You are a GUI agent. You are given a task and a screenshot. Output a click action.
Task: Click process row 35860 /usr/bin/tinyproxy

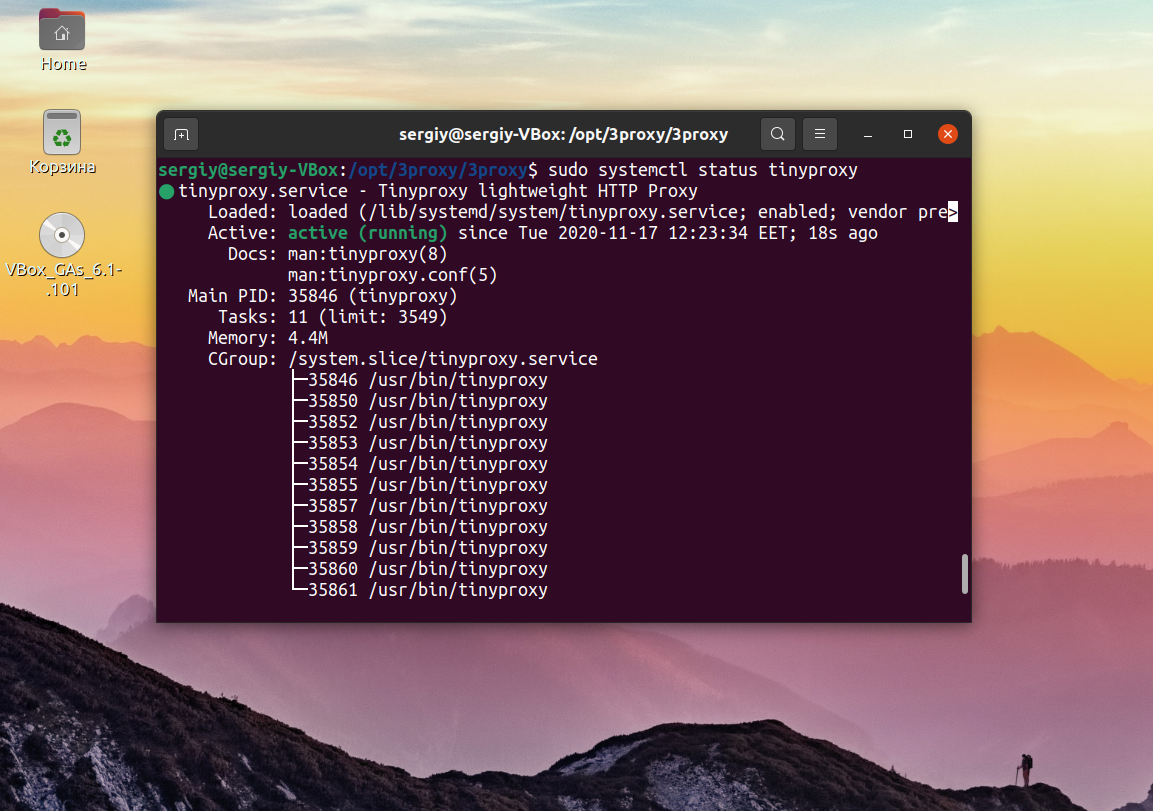coord(428,568)
